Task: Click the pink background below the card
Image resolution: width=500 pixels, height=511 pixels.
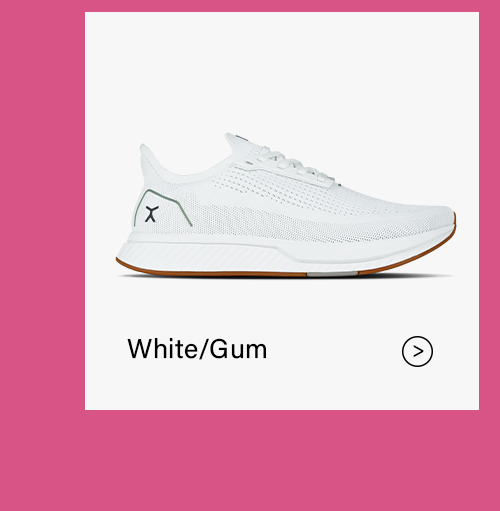Action: (250, 460)
